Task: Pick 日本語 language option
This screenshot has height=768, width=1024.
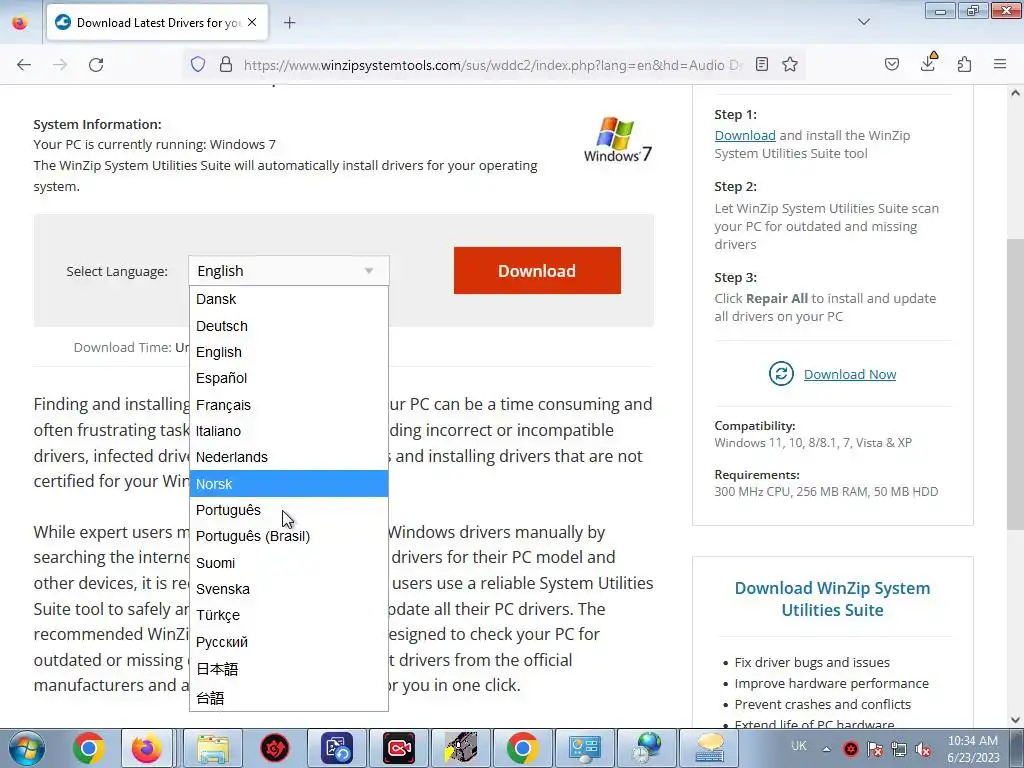Action: 289,669
